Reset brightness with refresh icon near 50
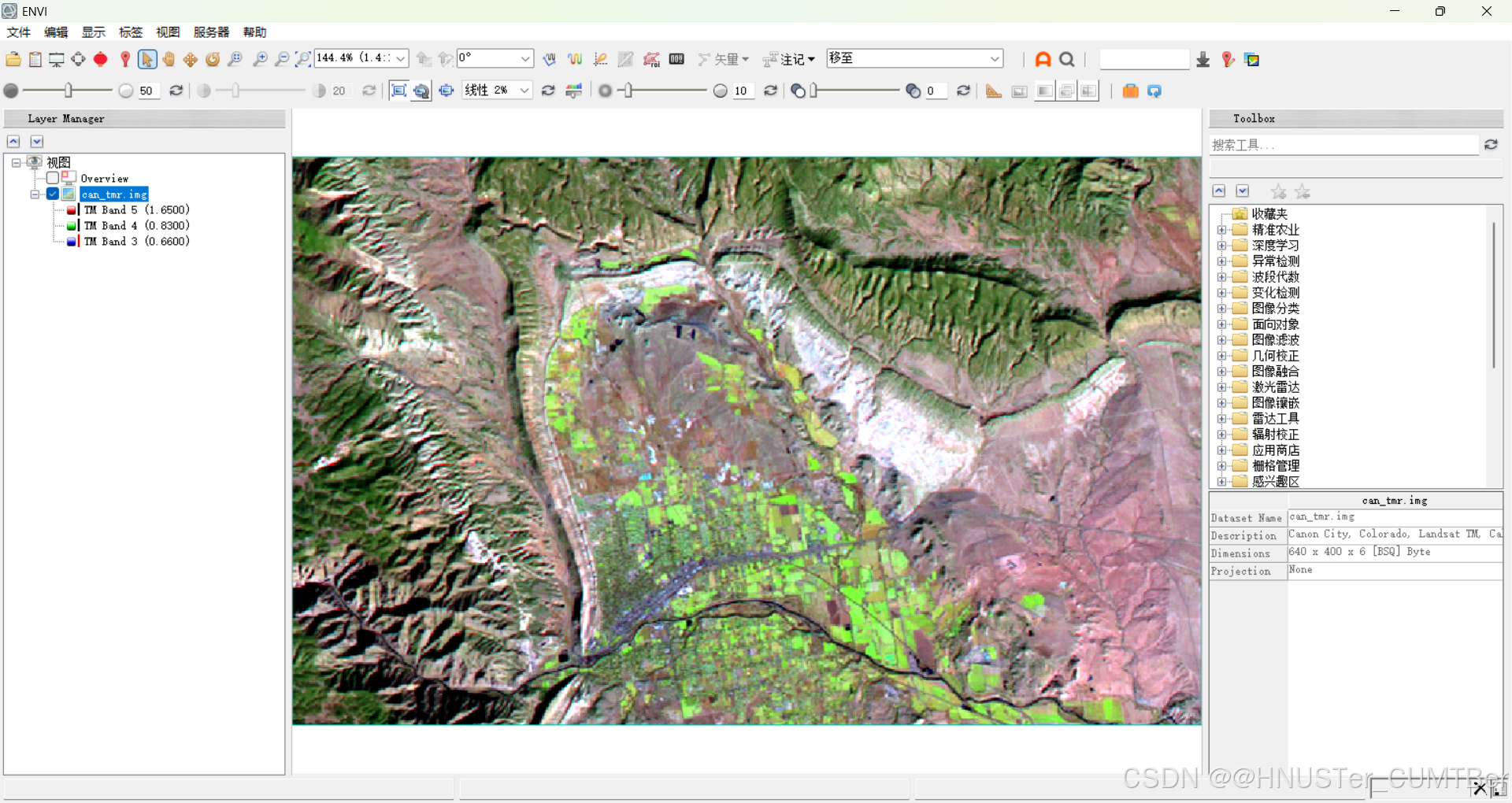The image size is (1512, 803). (x=176, y=91)
